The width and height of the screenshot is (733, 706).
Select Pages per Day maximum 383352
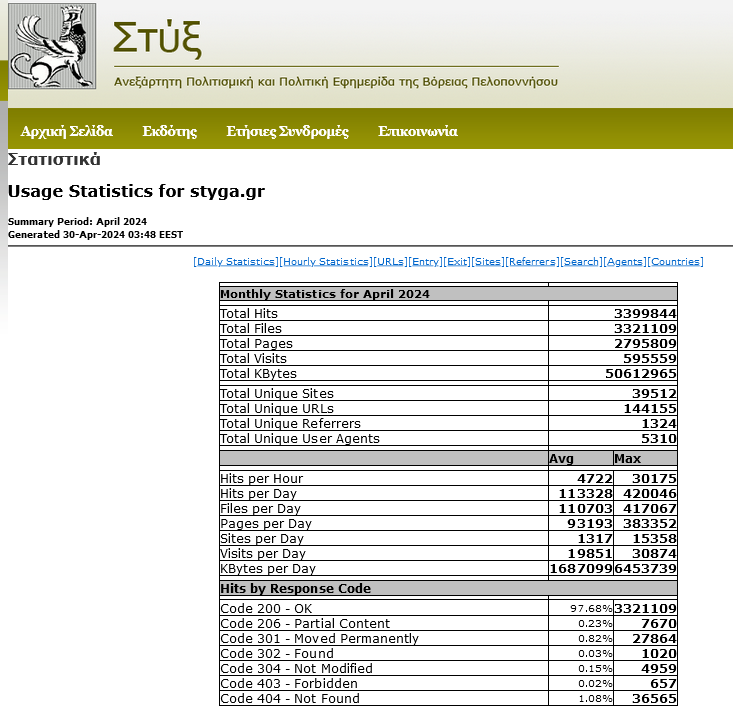650,523
